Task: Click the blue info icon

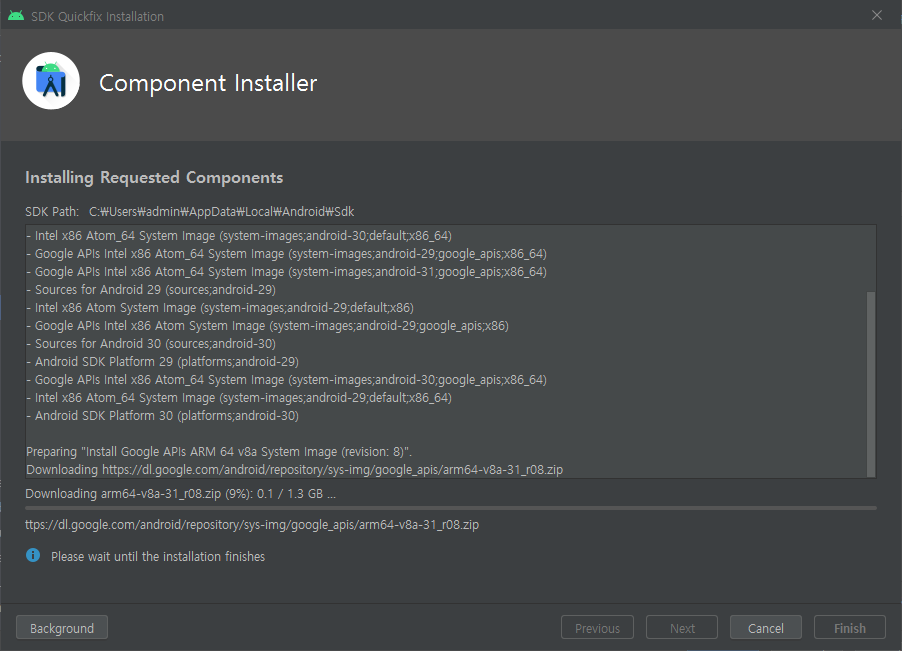Action: tap(33, 556)
